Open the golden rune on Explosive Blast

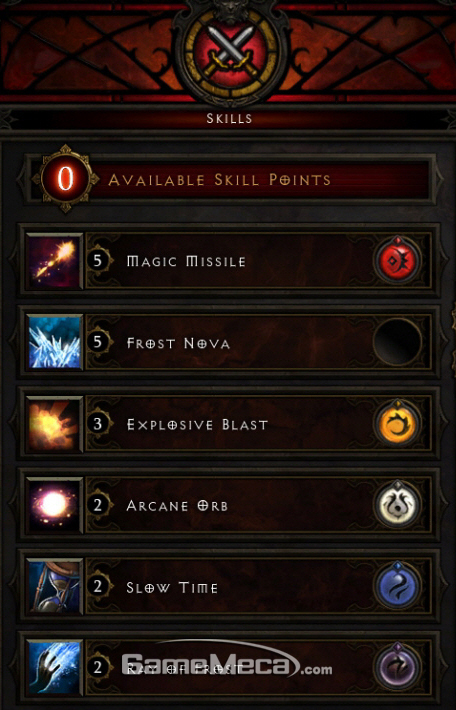[397, 424]
